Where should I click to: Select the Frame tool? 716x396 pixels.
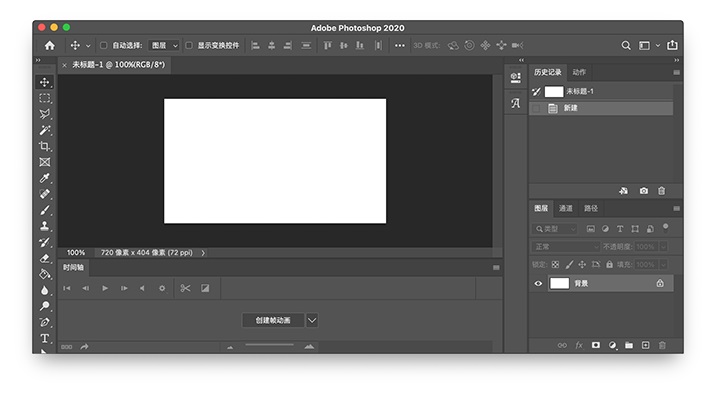click(44, 162)
